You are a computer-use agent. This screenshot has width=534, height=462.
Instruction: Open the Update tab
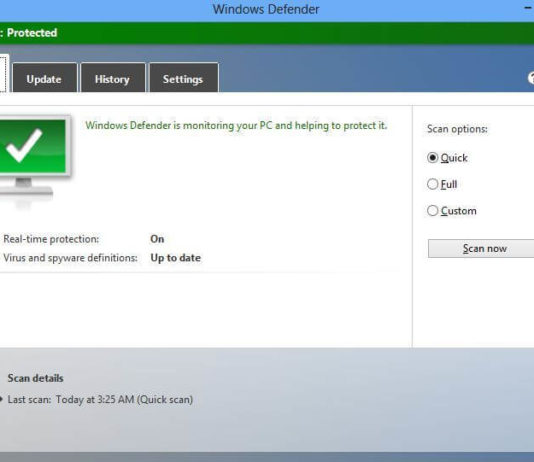pos(45,78)
